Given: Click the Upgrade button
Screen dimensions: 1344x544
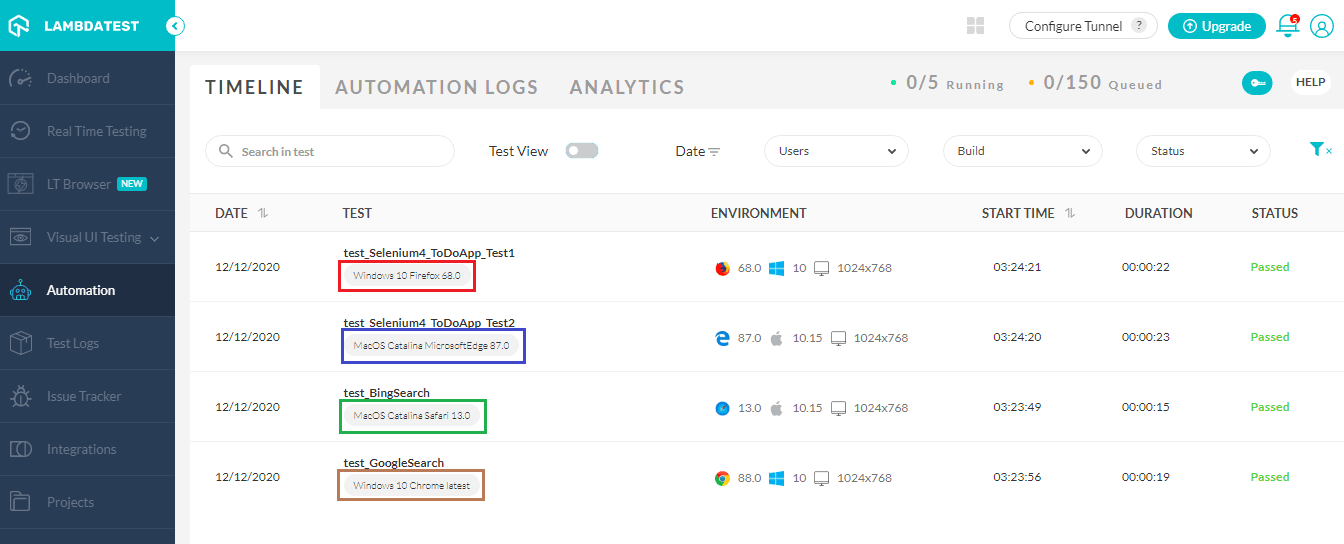Looking at the screenshot, I should coord(1217,26).
